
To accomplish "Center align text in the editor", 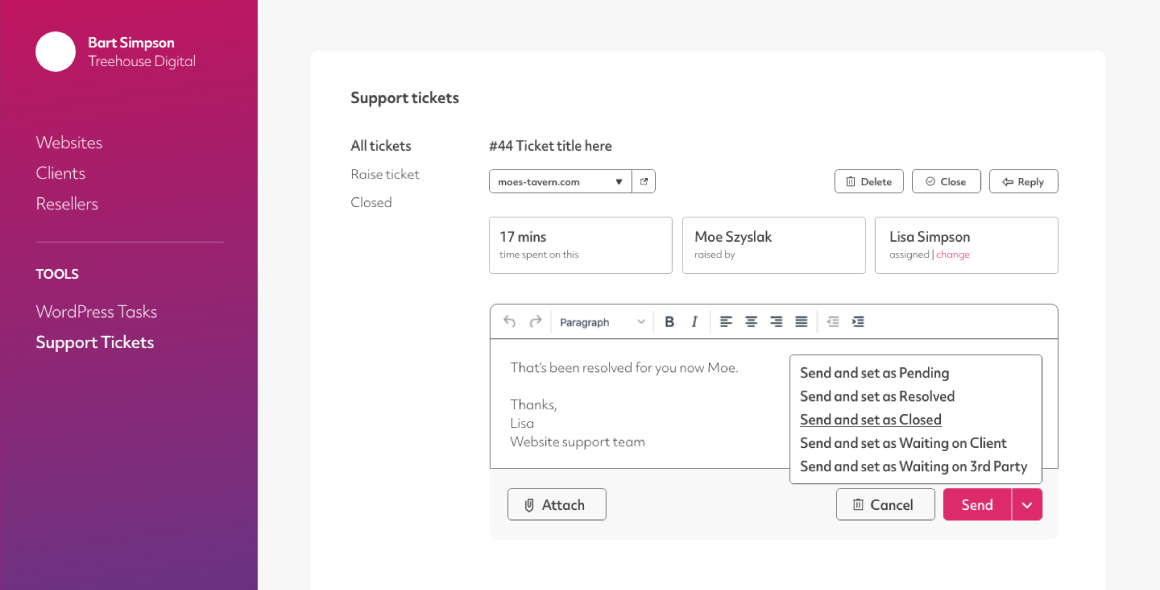I will pyautogui.click(x=751, y=322).
